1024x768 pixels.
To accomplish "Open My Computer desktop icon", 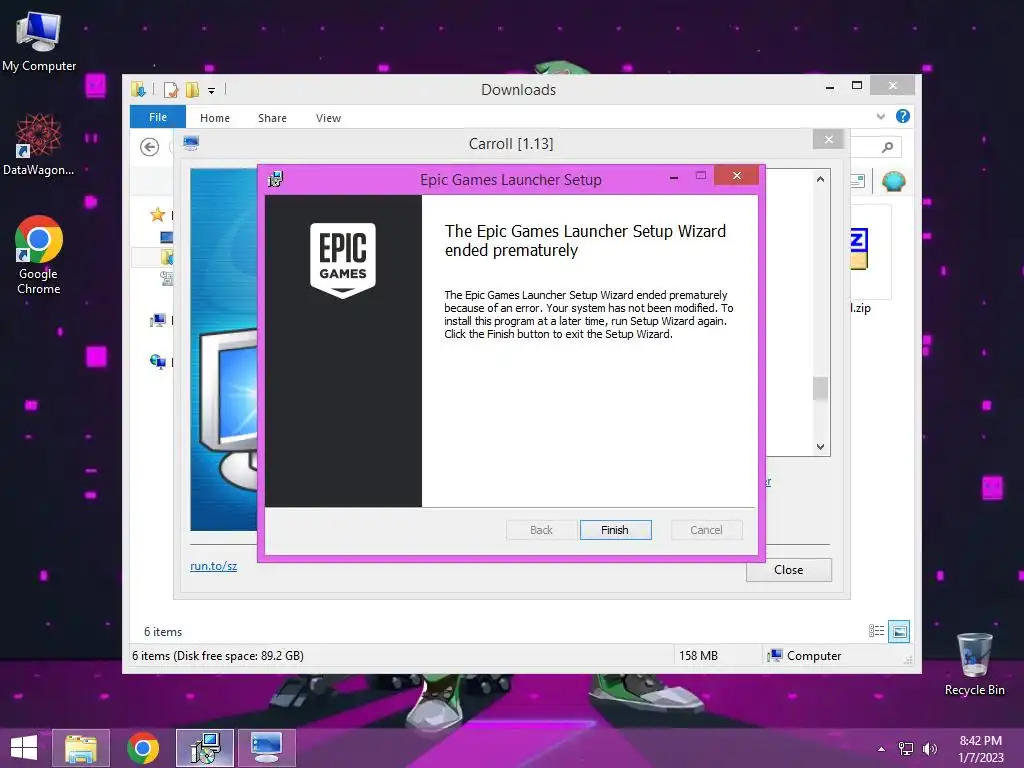I will [x=39, y=41].
